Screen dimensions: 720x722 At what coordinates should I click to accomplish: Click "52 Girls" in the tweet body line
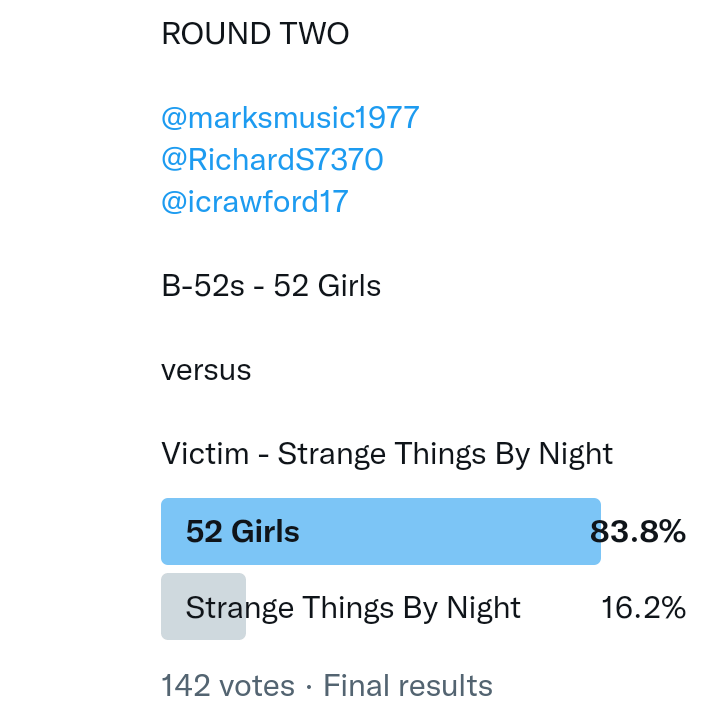tap(327, 286)
